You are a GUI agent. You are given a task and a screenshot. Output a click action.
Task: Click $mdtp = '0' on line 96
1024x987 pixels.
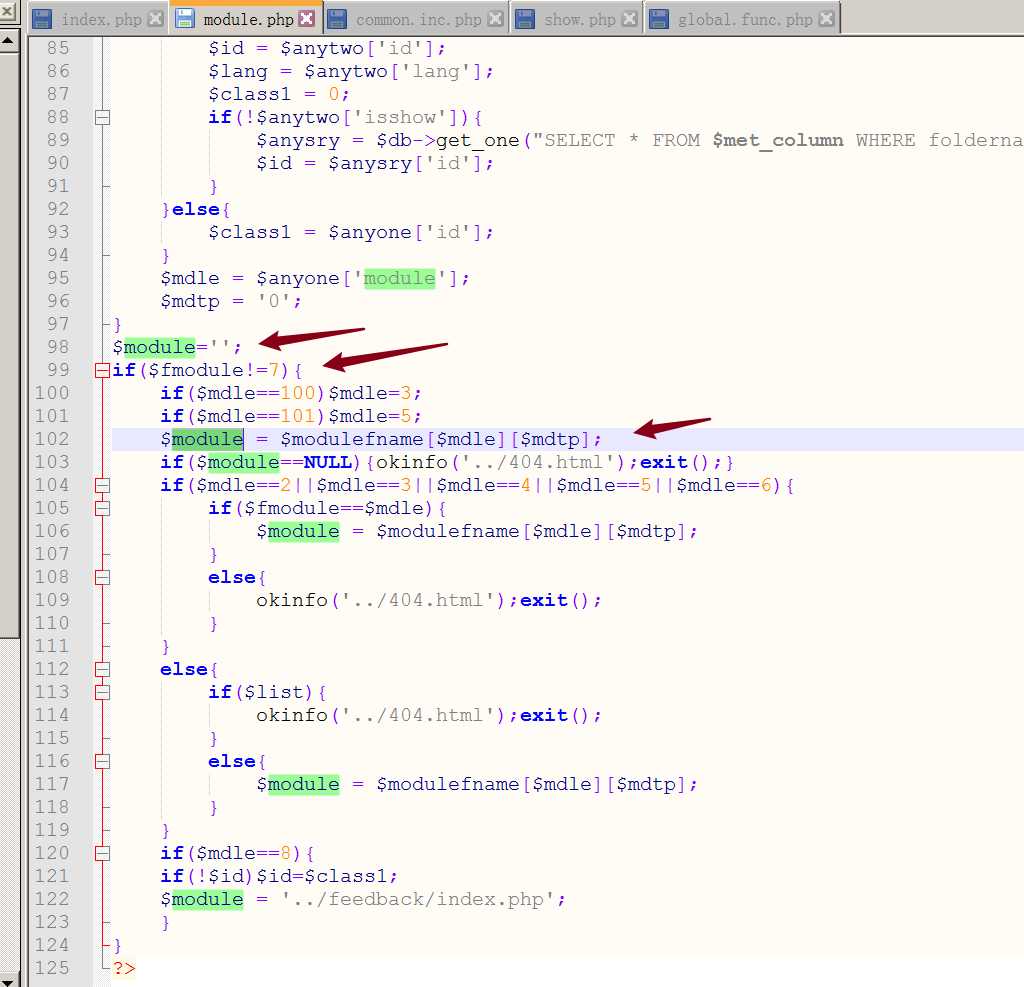coord(231,301)
